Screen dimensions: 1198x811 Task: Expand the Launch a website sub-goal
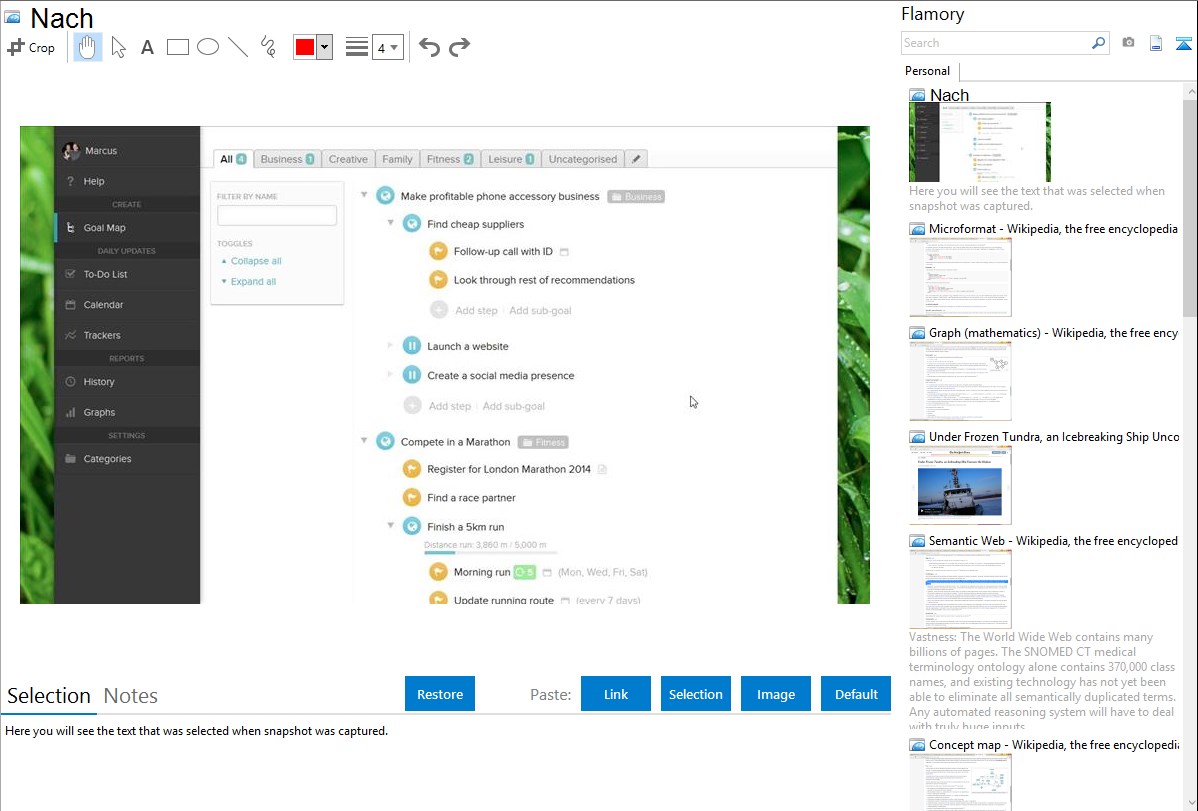390,345
